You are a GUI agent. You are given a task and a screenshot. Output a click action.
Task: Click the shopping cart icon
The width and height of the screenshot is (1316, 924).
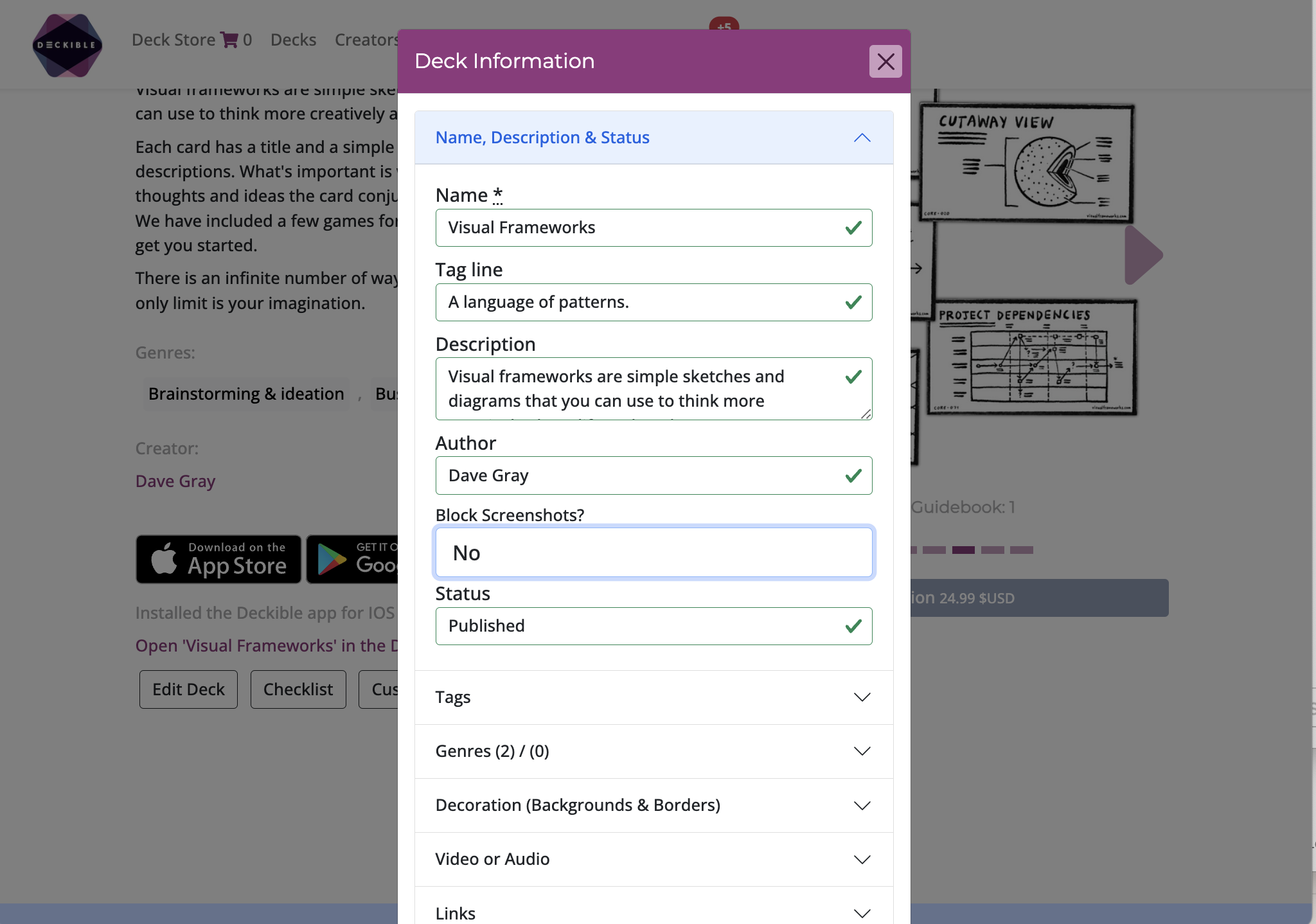(x=229, y=40)
